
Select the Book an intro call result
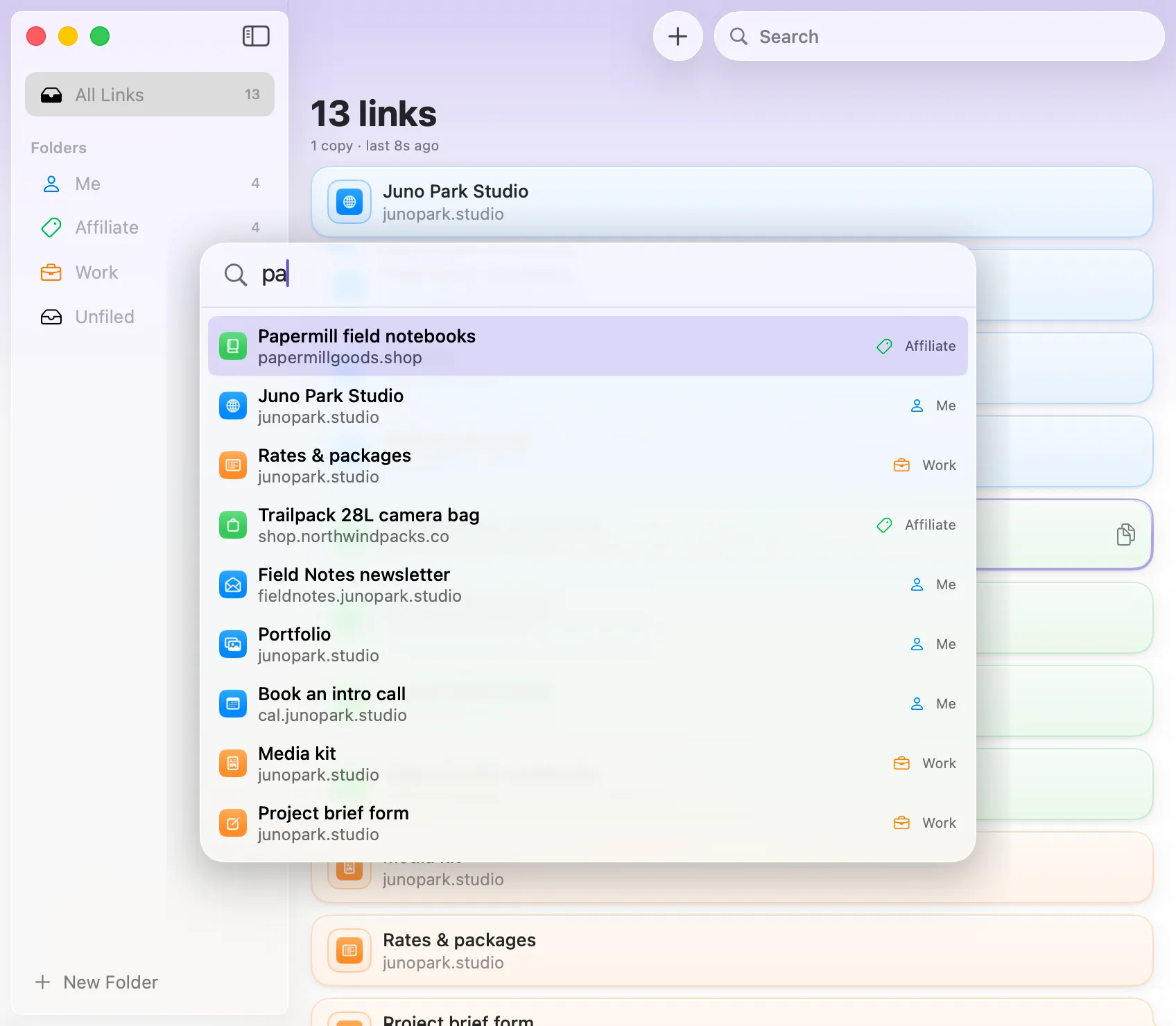pyautogui.click(x=588, y=704)
